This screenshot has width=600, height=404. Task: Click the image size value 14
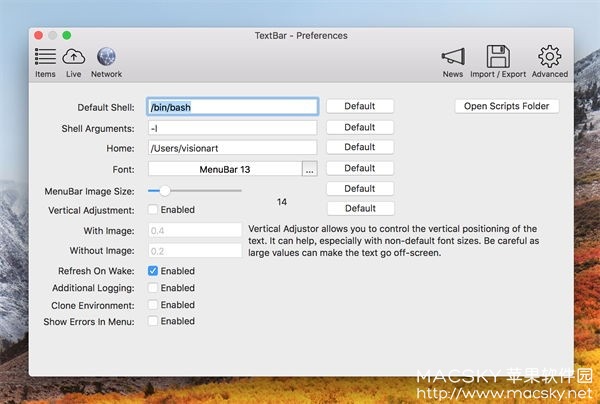click(282, 202)
